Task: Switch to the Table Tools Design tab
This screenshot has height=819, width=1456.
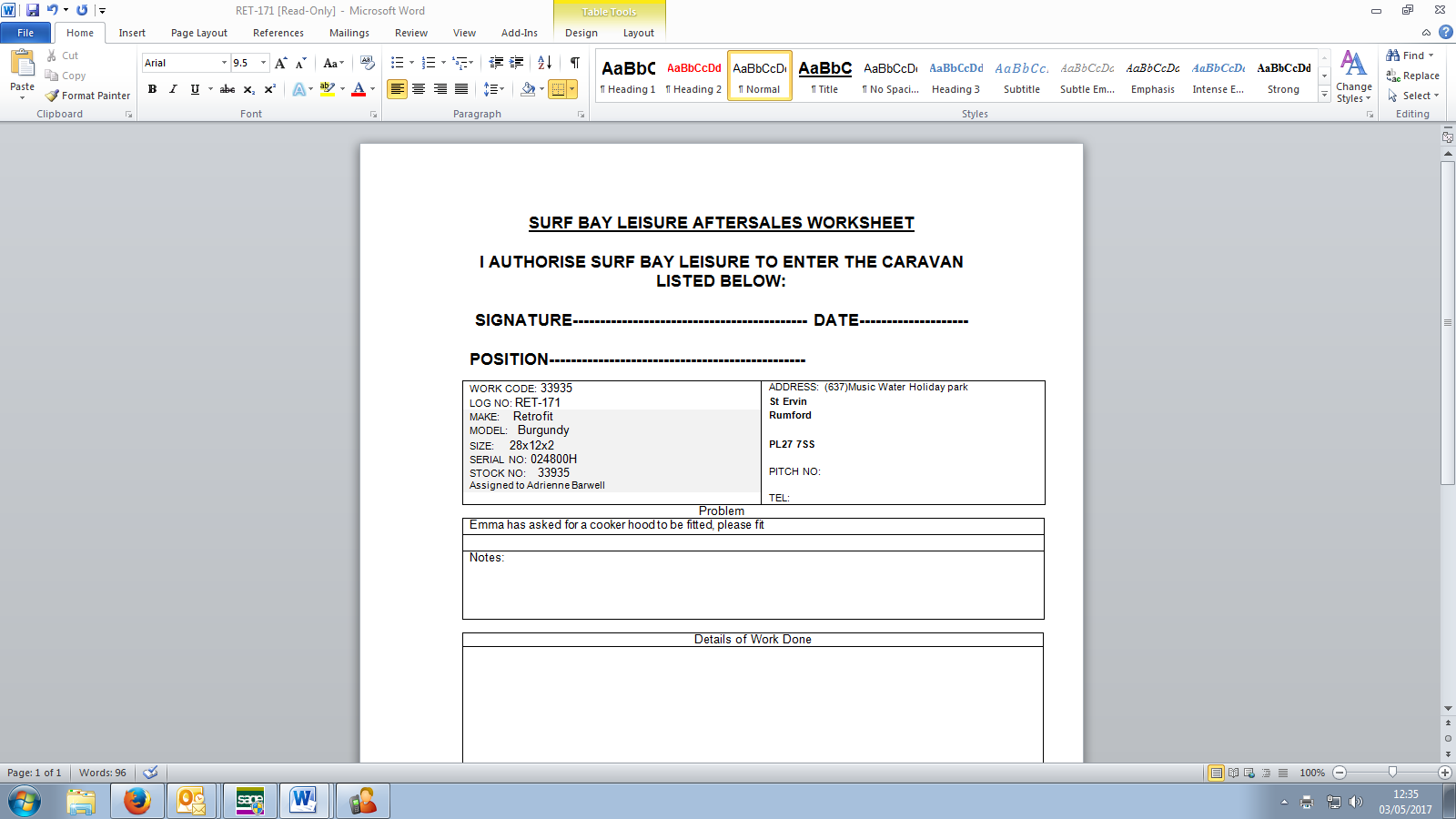Action: coord(581,33)
